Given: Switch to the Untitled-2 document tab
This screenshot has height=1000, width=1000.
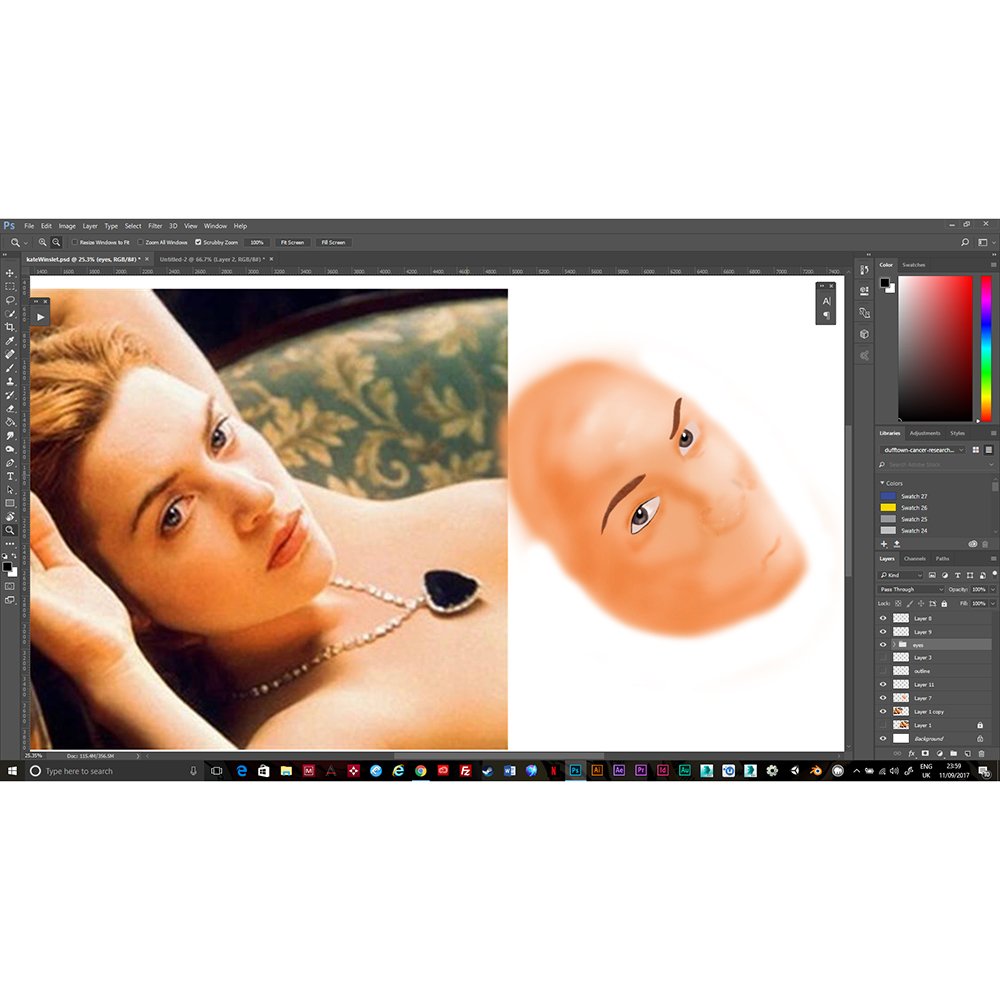Looking at the screenshot, I should 211,260.
